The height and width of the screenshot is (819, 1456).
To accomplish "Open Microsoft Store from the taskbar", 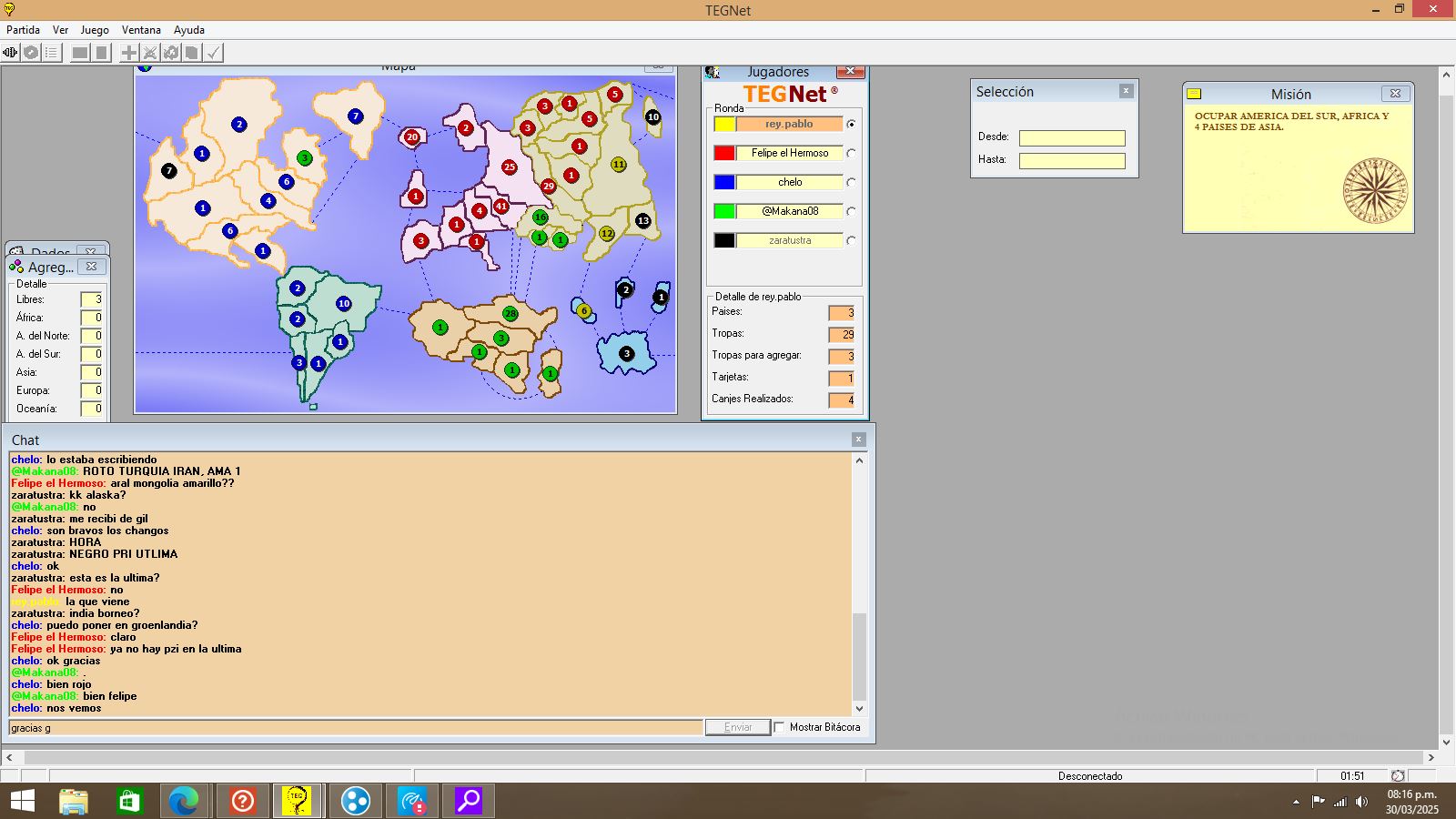I will point(128,801).
